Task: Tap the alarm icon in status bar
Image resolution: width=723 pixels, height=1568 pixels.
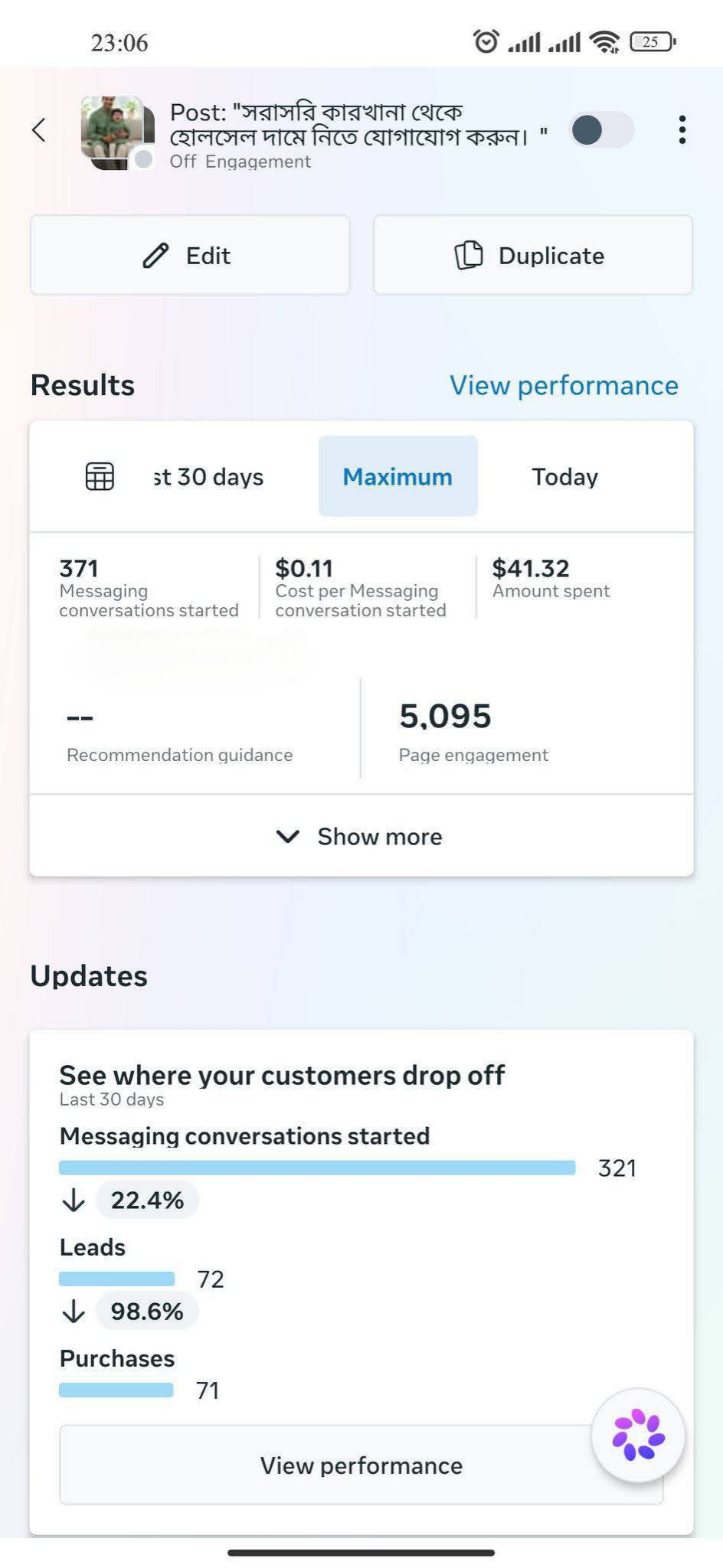Action: point(486,41)
